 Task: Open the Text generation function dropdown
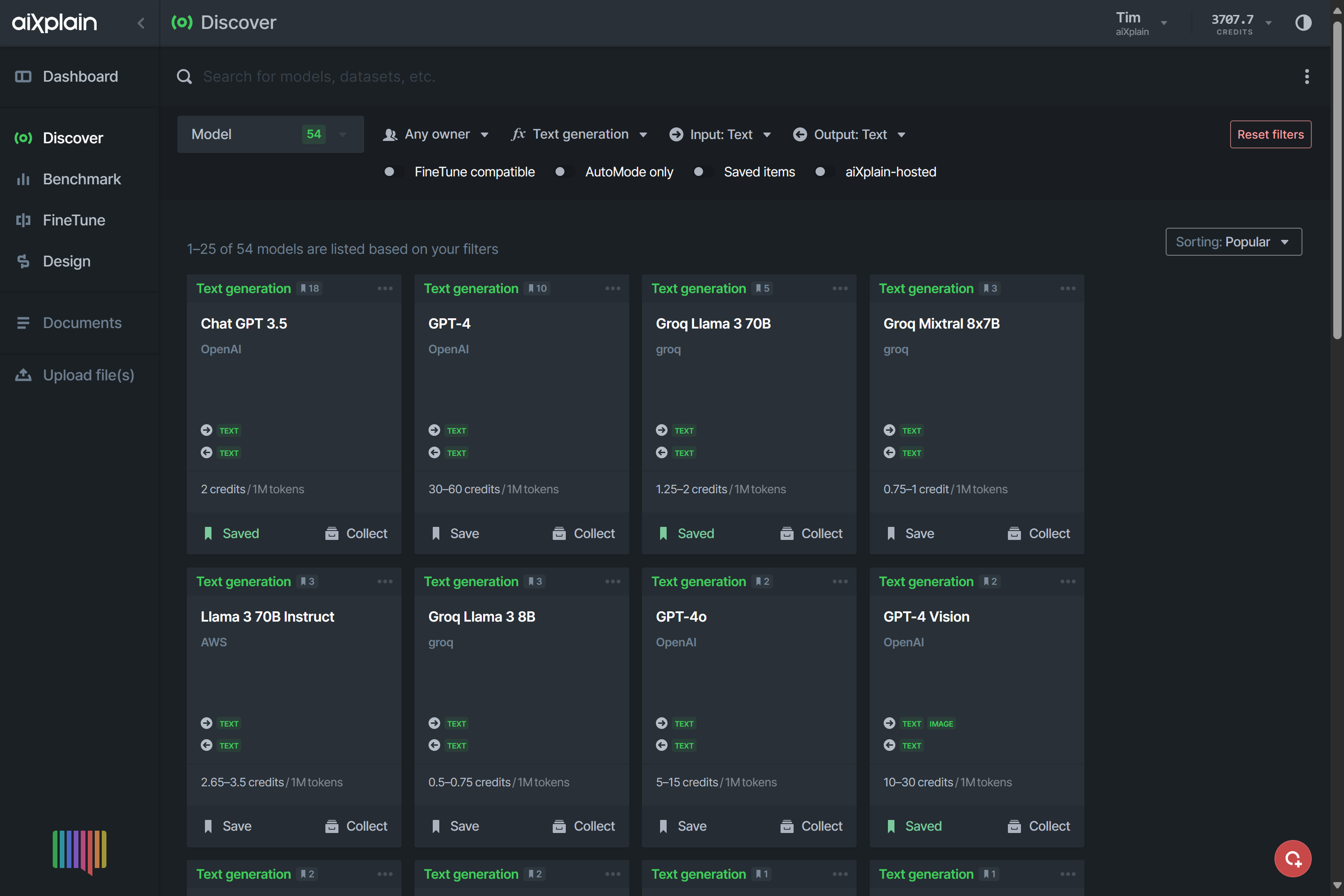[x=580, y=135]
